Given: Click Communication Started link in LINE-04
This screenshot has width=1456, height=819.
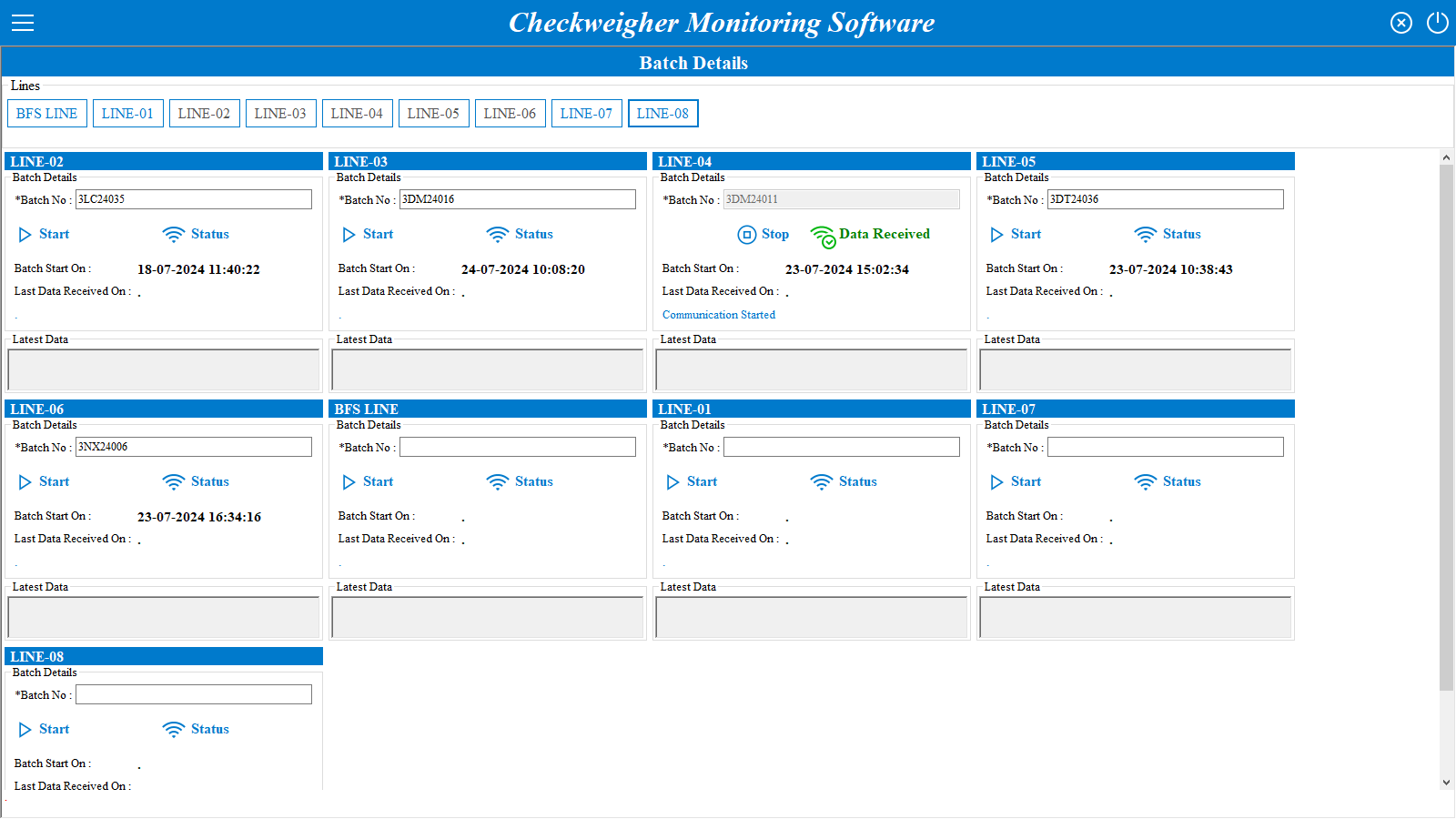Looking at the screenshot, I should tap(719, 315).
